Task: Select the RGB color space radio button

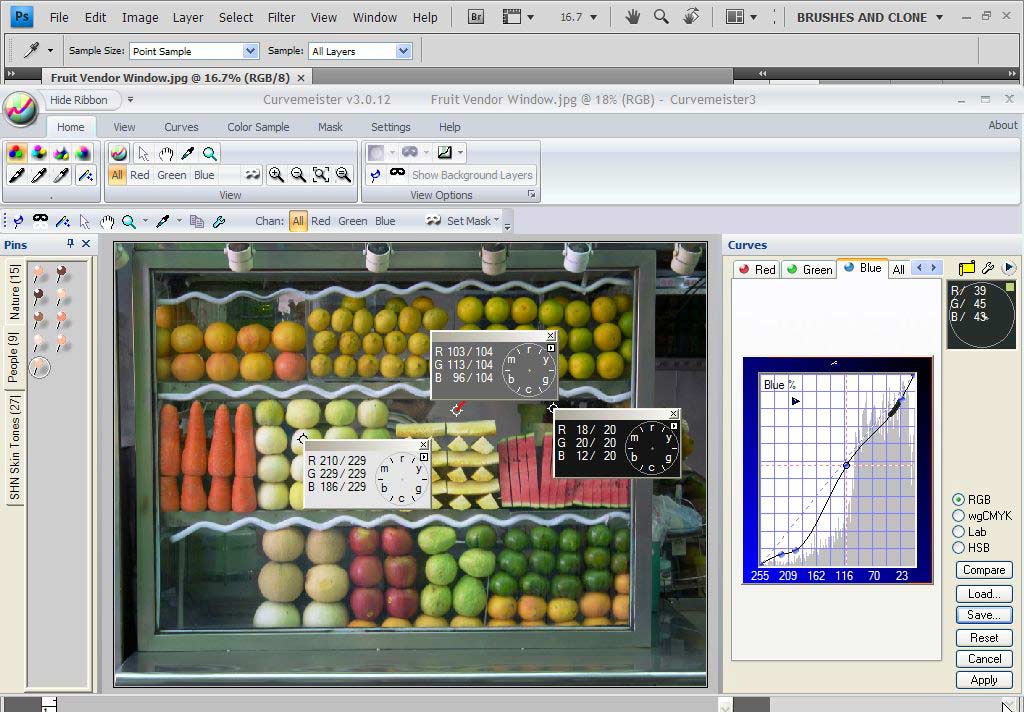Action: (x=958, y=500)
